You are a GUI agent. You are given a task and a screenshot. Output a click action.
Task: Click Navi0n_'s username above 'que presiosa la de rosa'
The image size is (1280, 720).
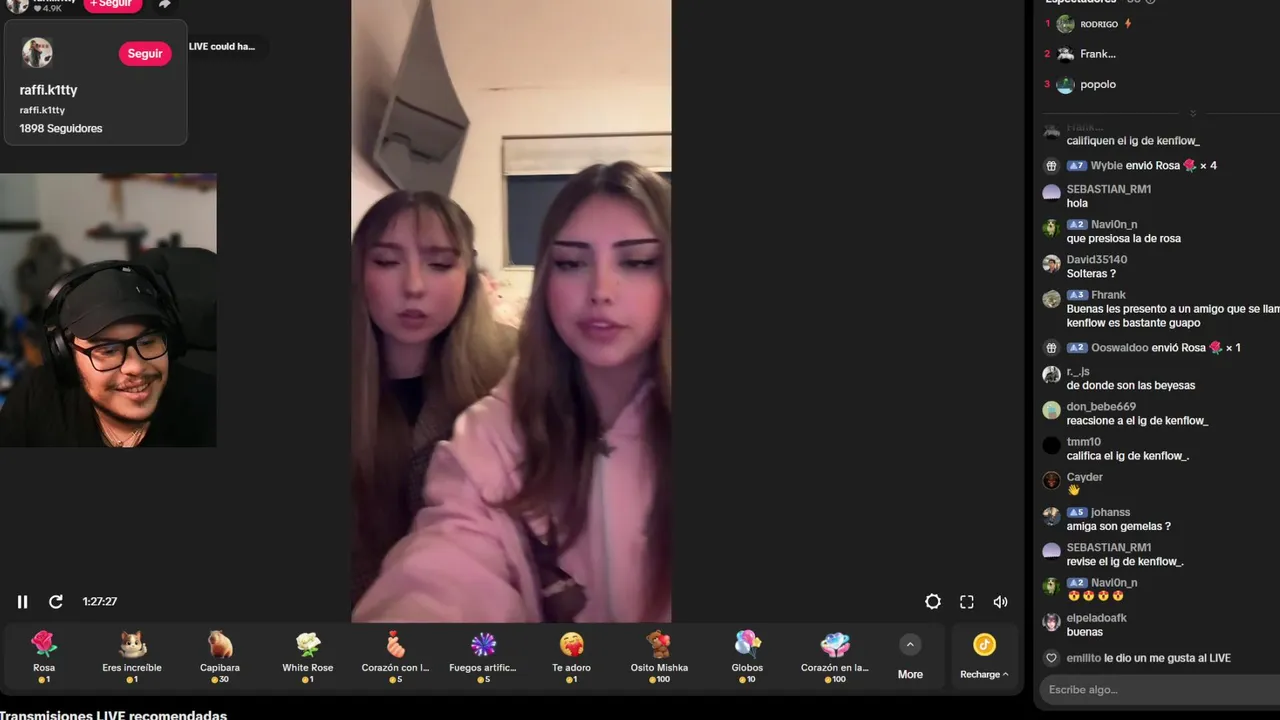tap(1114, 224)
